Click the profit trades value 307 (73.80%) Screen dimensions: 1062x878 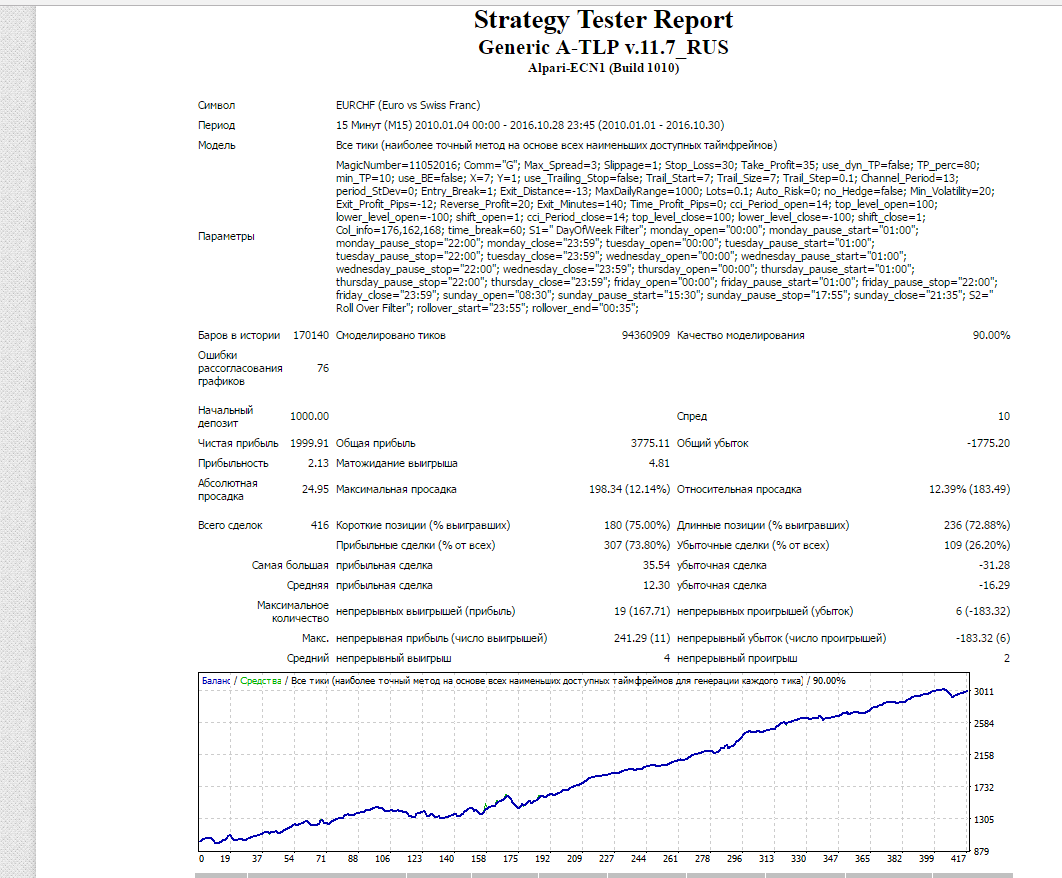[637, 545]
